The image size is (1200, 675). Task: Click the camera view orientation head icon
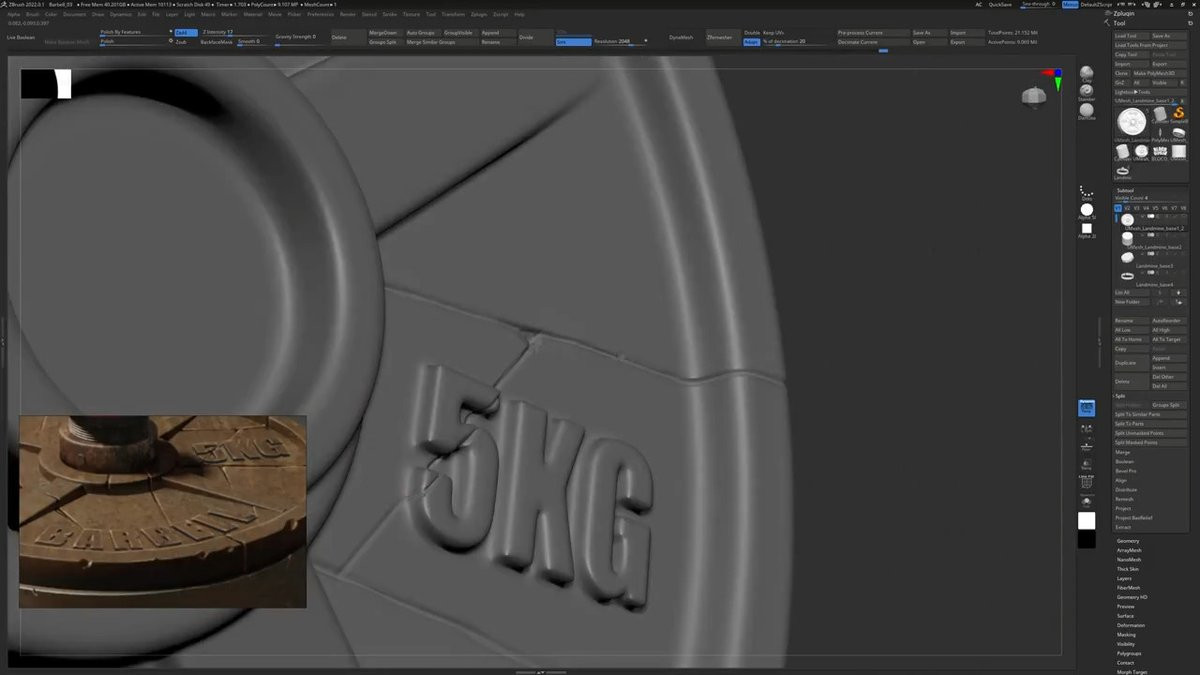tap(1034, 95)
